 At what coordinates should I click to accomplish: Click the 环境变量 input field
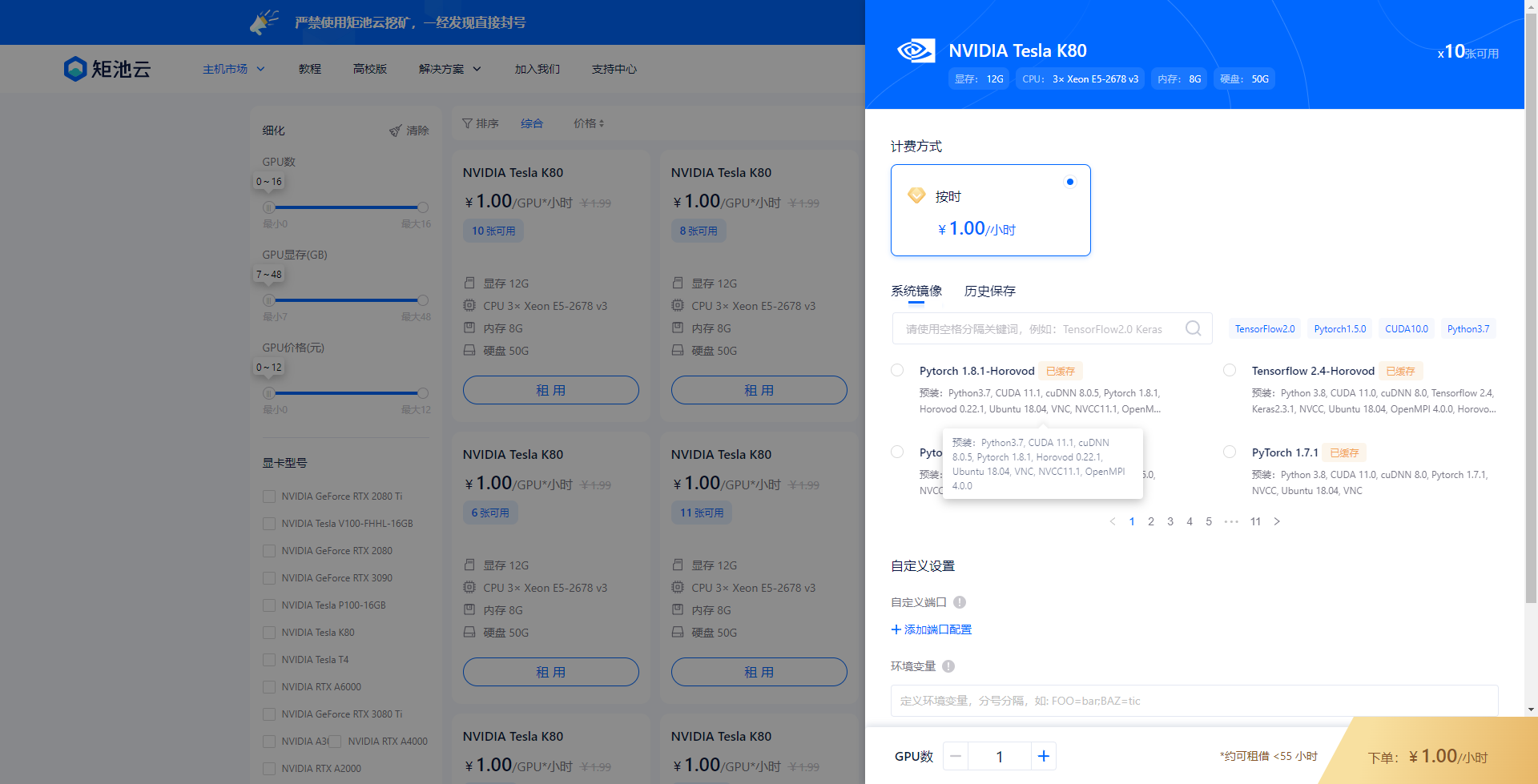[x=1194, y=701]
